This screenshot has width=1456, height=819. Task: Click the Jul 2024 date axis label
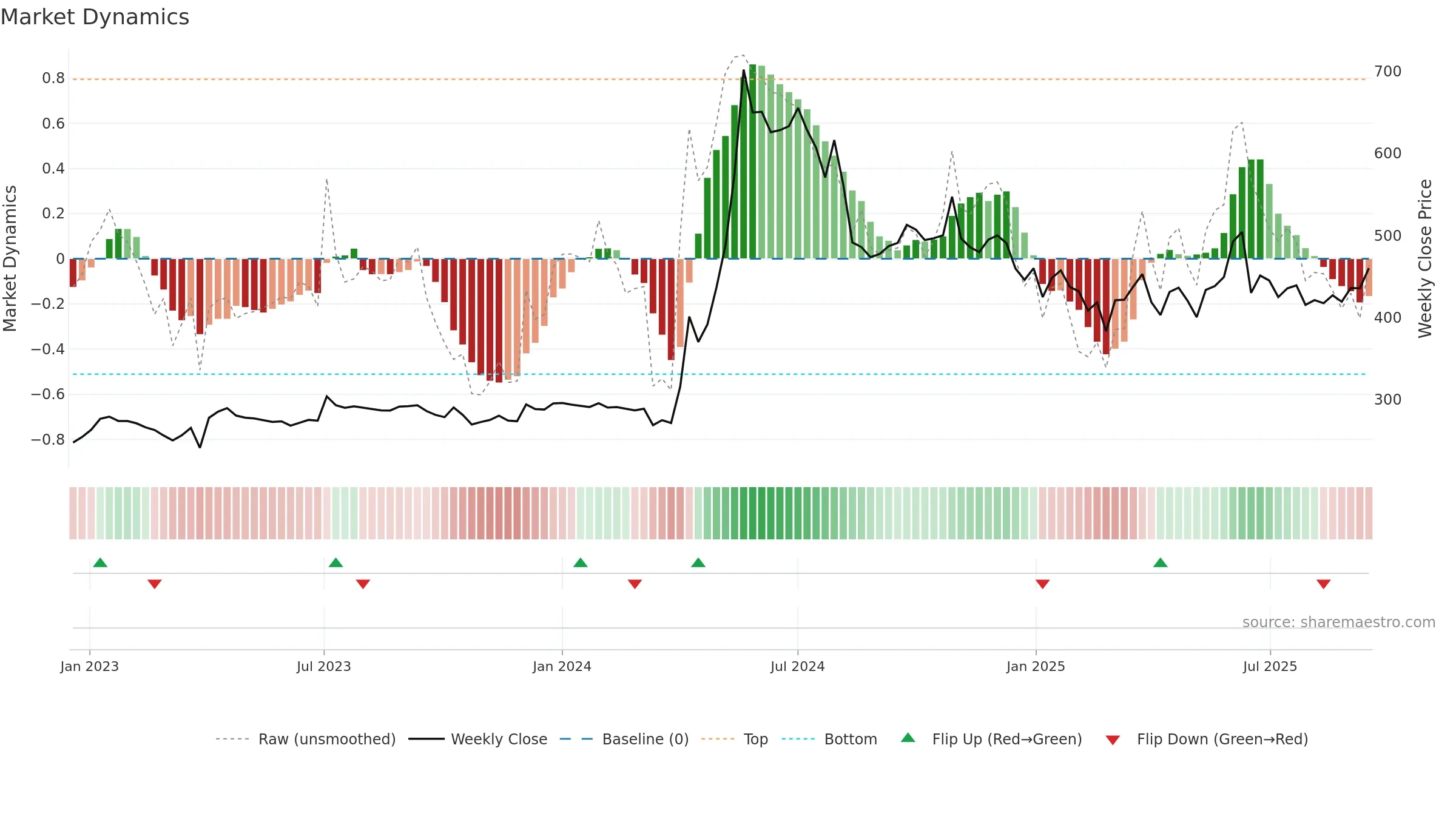tap(798, 667)
